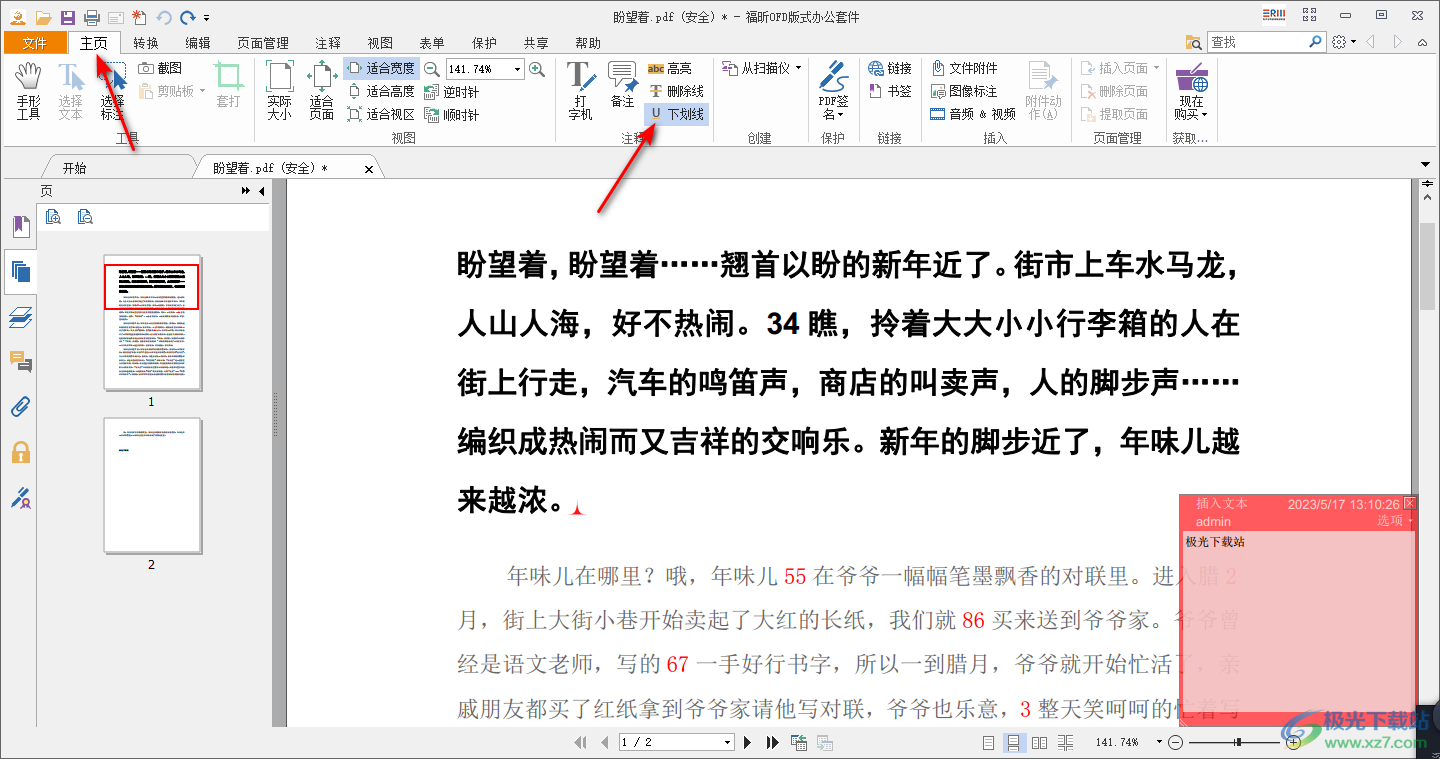Save the document from quick toolbar

tap(68, 17)
